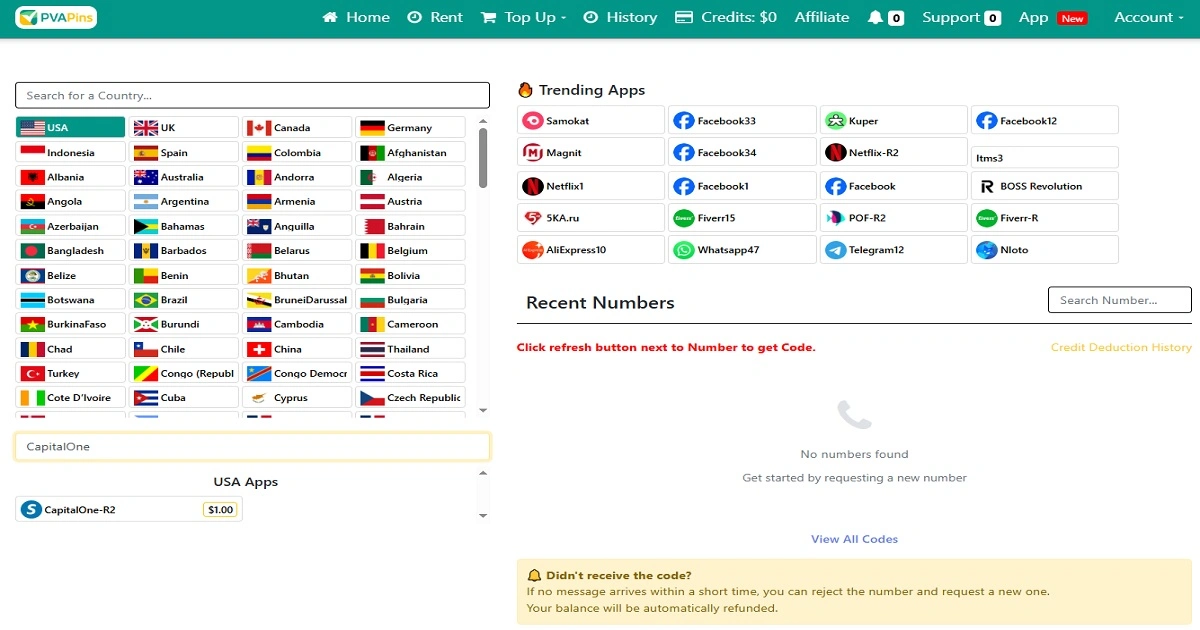Select the Magnit trending app

pyautogui.click(x=591, y=152)
